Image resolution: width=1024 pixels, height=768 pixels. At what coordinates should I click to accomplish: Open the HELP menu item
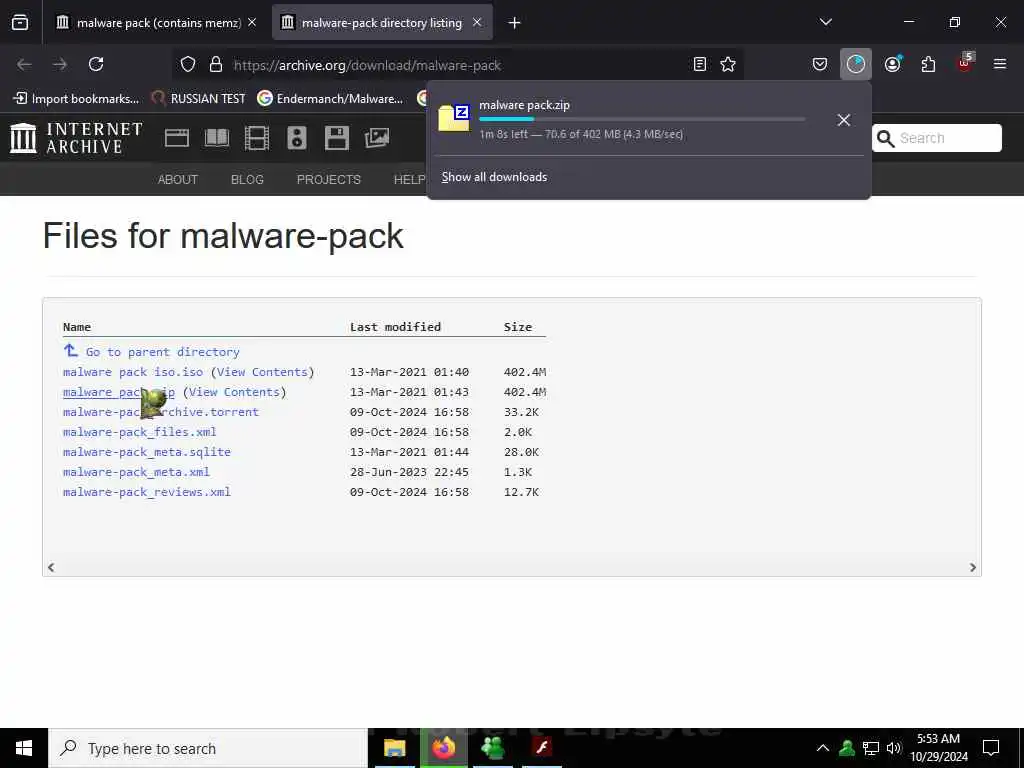point(409,180)
